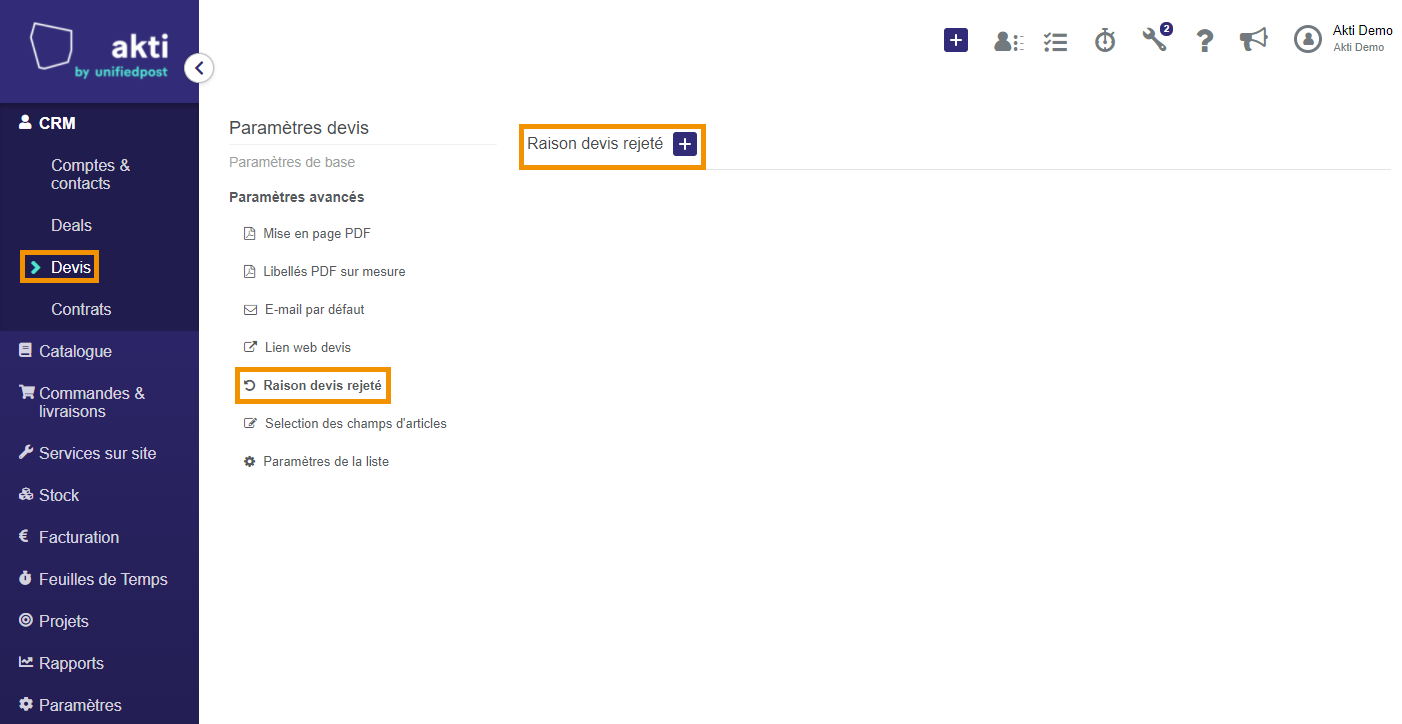
Task: Click the user avatar icon
Action: (x=1308, y=39)
